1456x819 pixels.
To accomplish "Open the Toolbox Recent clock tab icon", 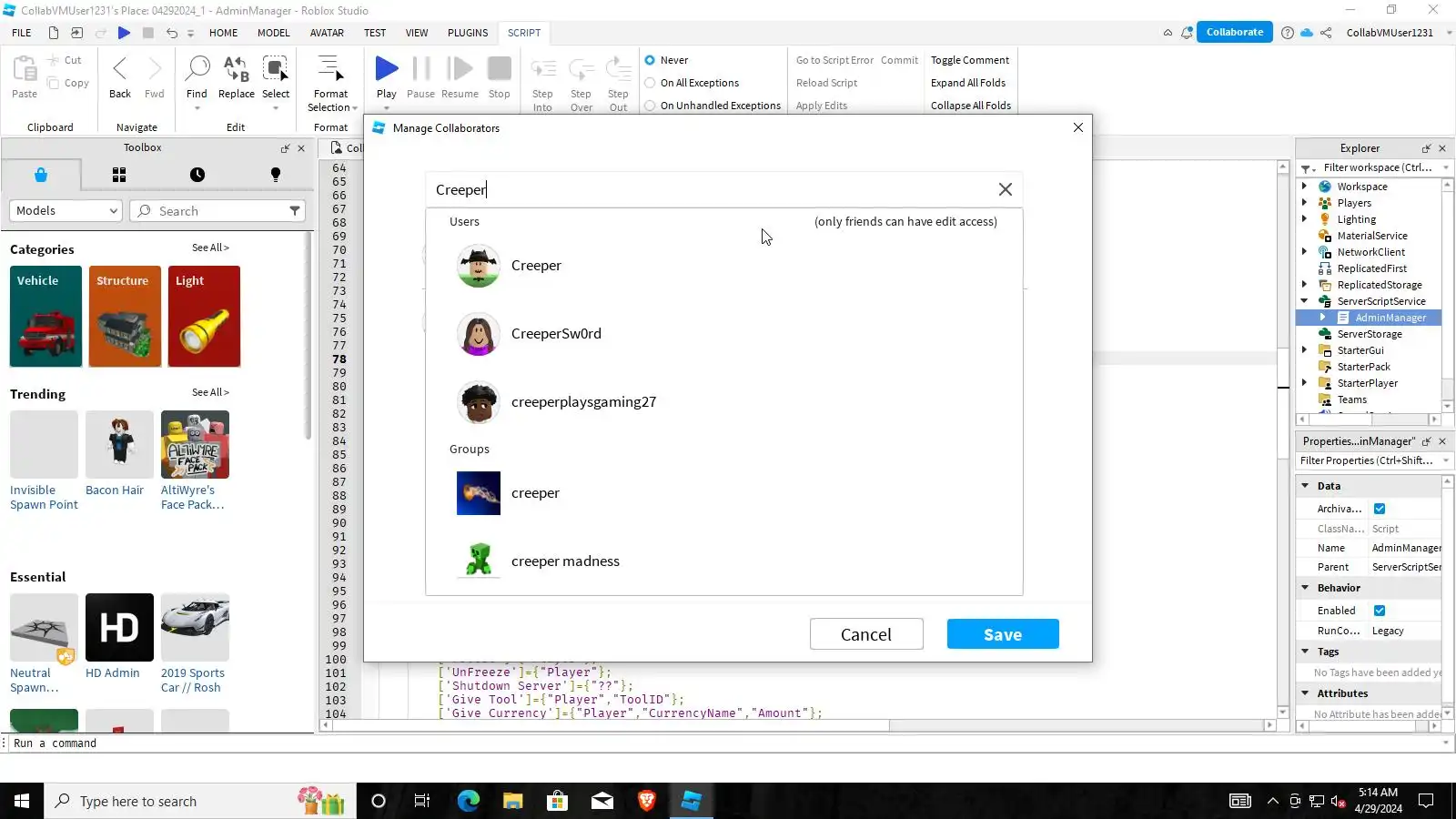I will (x=197, y=175).
